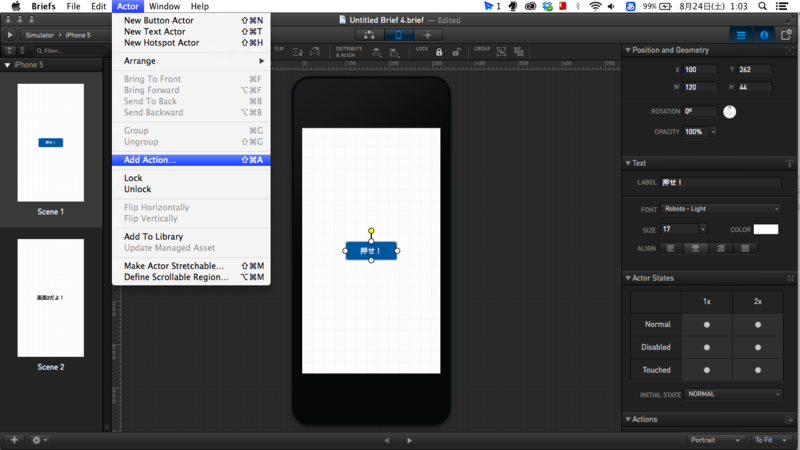
Task: Open the align actors tool
Action: coord(394,52)
